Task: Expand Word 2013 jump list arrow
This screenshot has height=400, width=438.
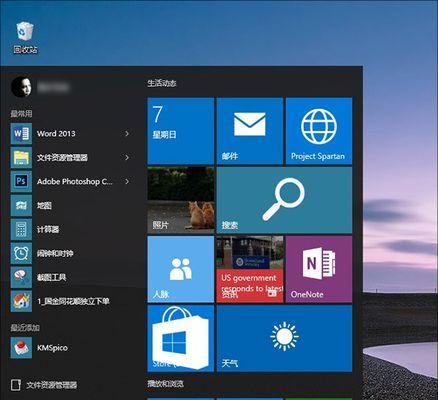Action: pyautogui.click(x=127, y=134)
